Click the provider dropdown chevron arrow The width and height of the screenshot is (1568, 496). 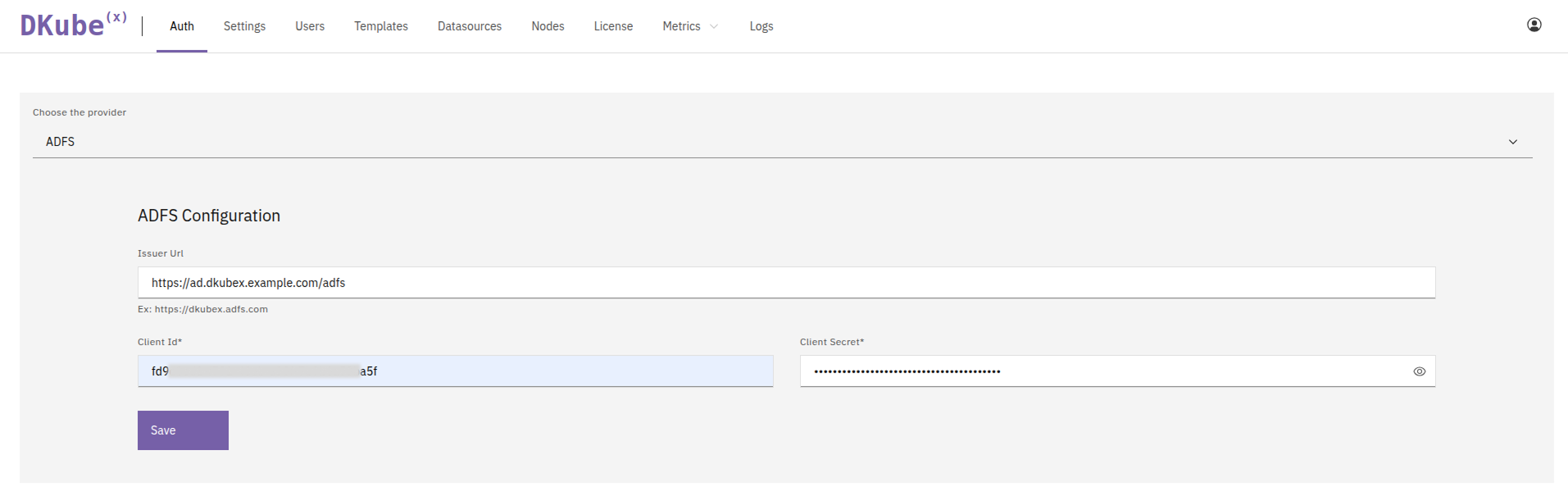tap(1512, 142)
